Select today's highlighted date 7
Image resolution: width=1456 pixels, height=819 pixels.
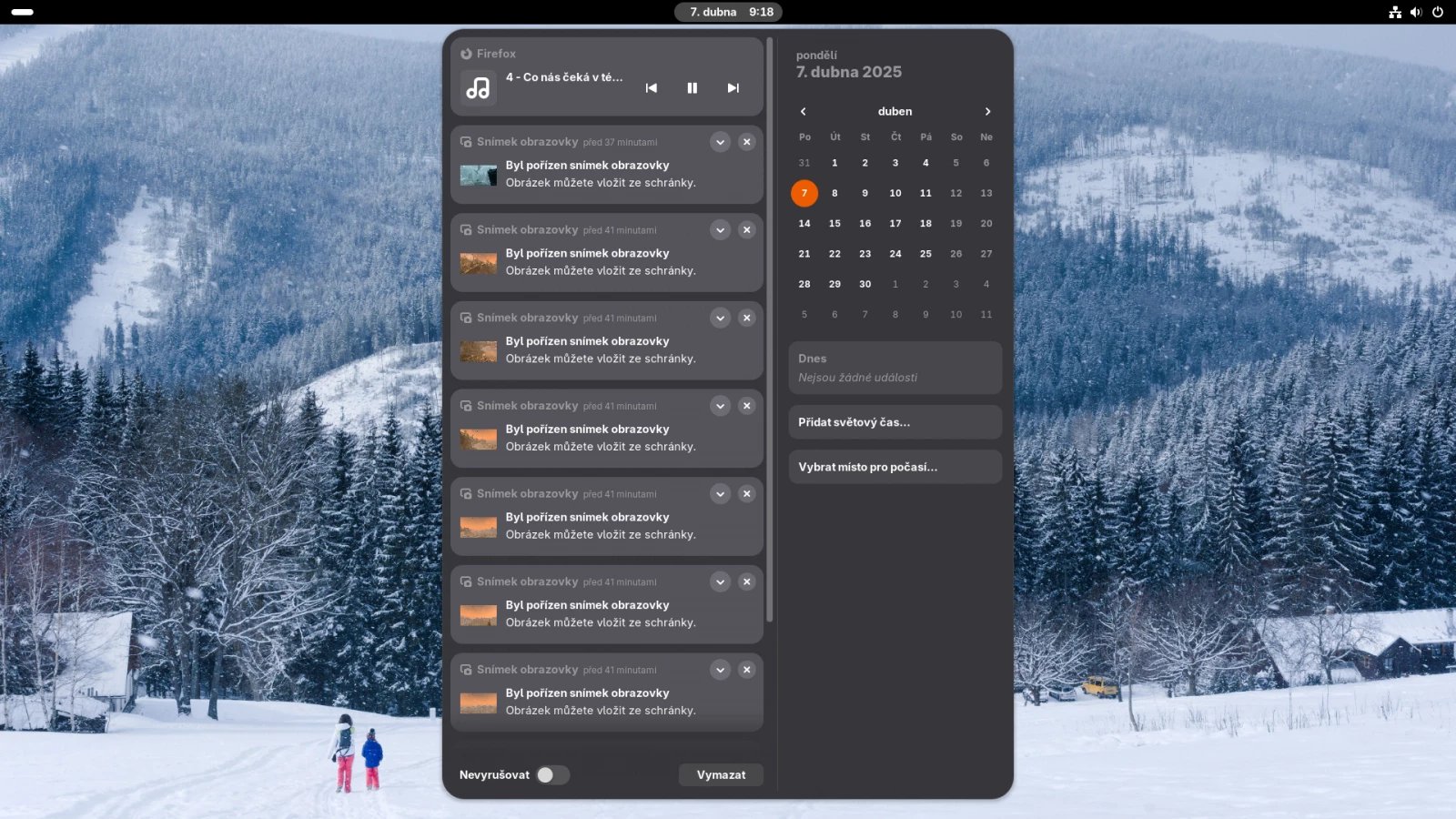(x=804, y=193)
